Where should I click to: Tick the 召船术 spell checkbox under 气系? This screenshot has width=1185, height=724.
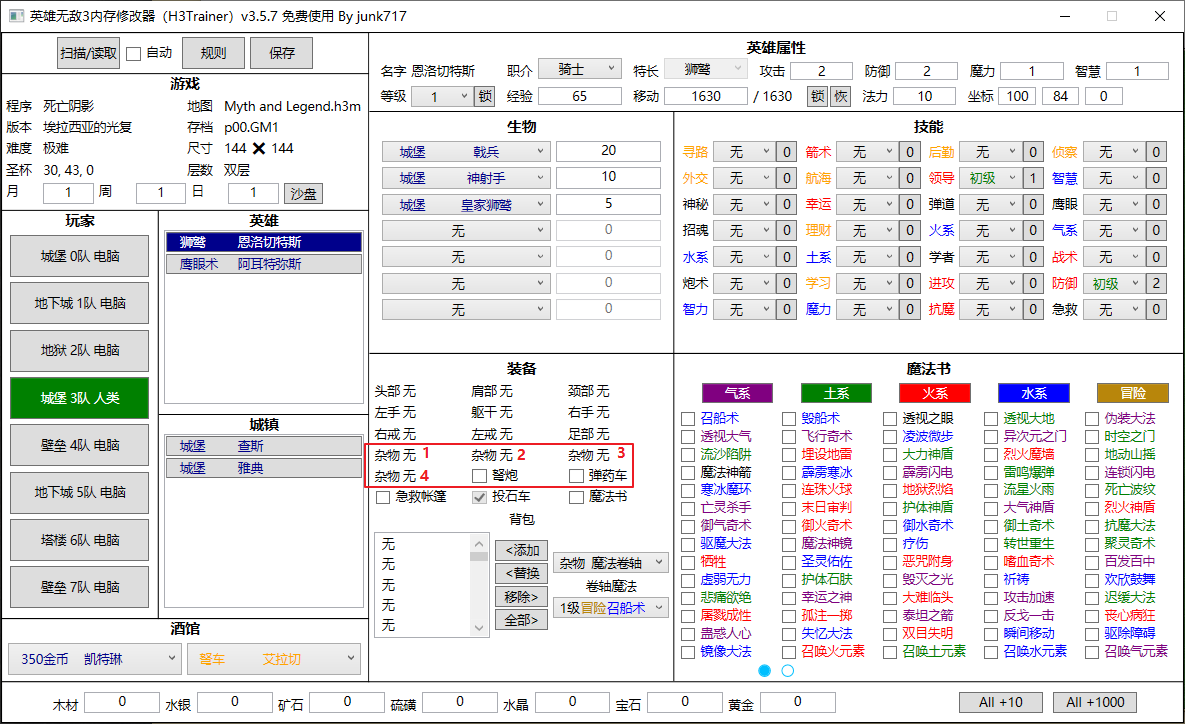click(688, 419)
